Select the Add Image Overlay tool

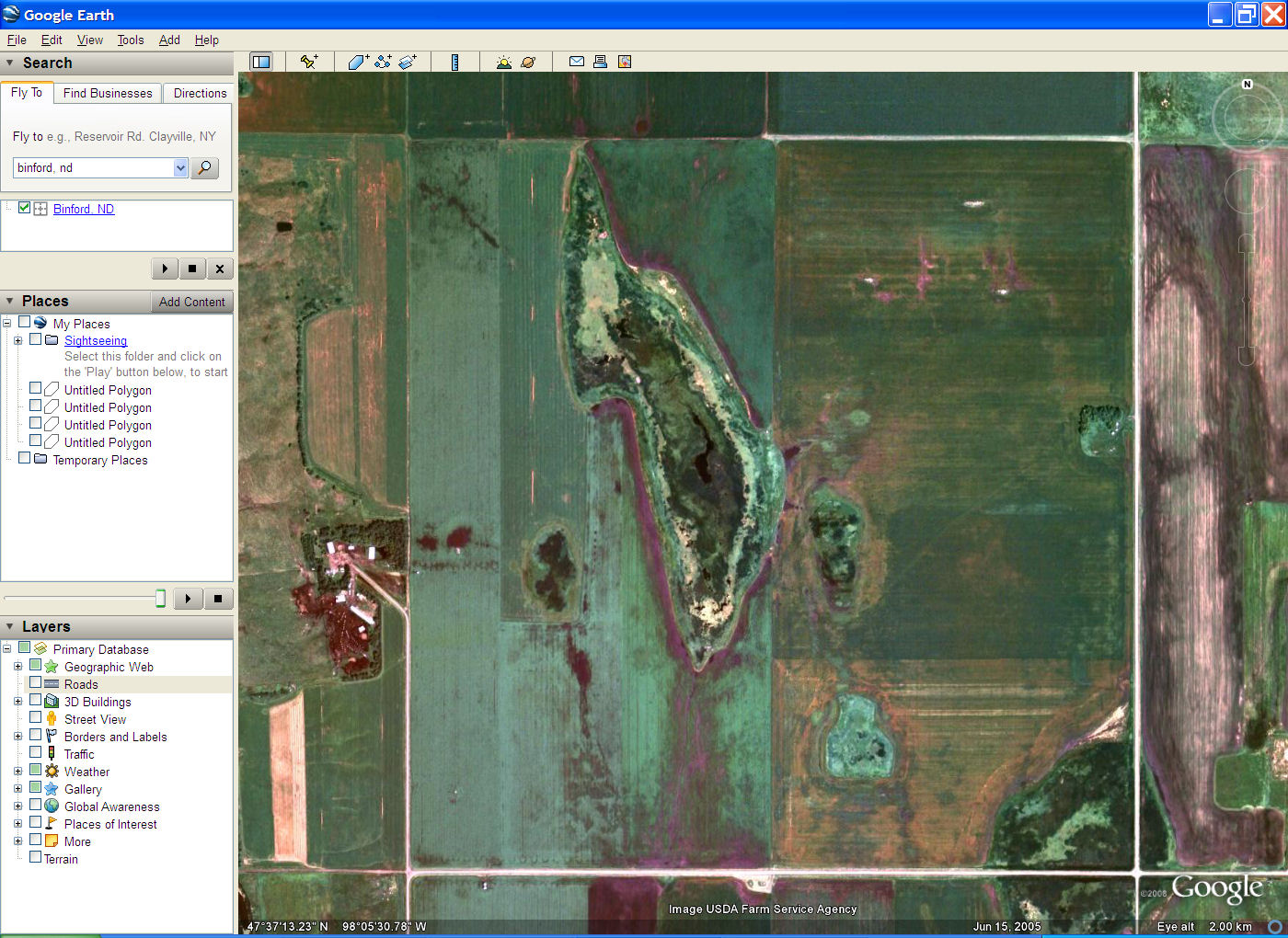point(408,62)
